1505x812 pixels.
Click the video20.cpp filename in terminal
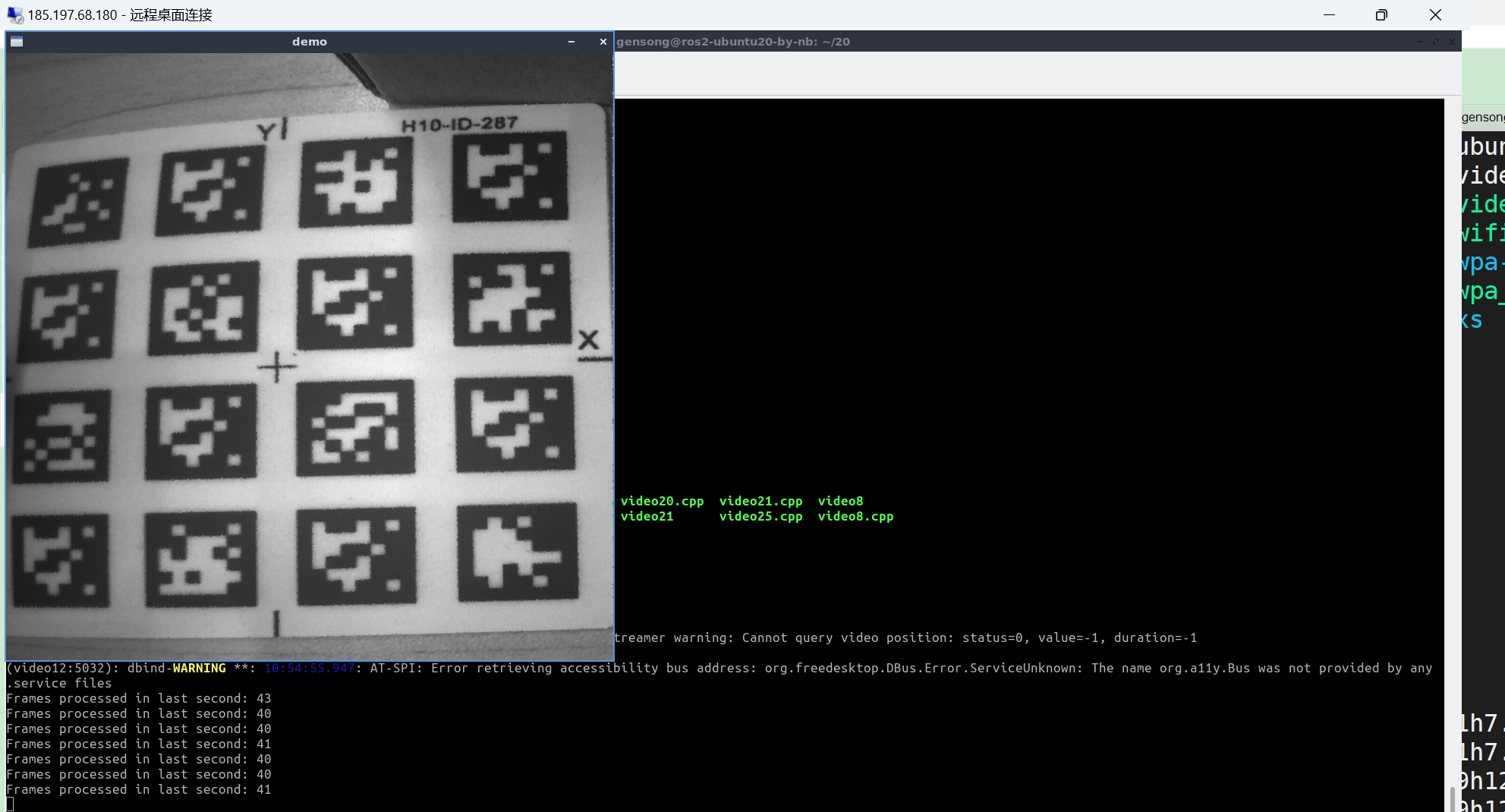tap(662, 501)
